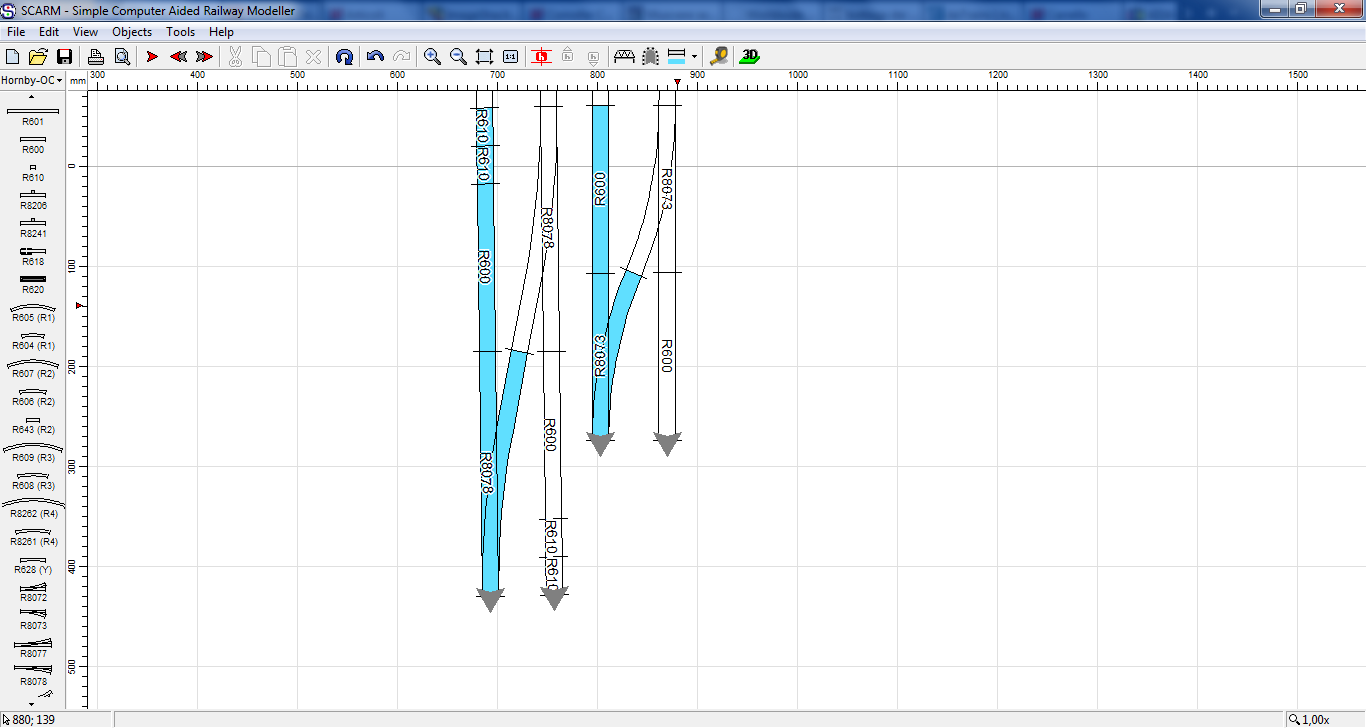Click the cursor coordinates 880; 139 readout
This screenshot has width=1366, height=728.
(34, 719)
